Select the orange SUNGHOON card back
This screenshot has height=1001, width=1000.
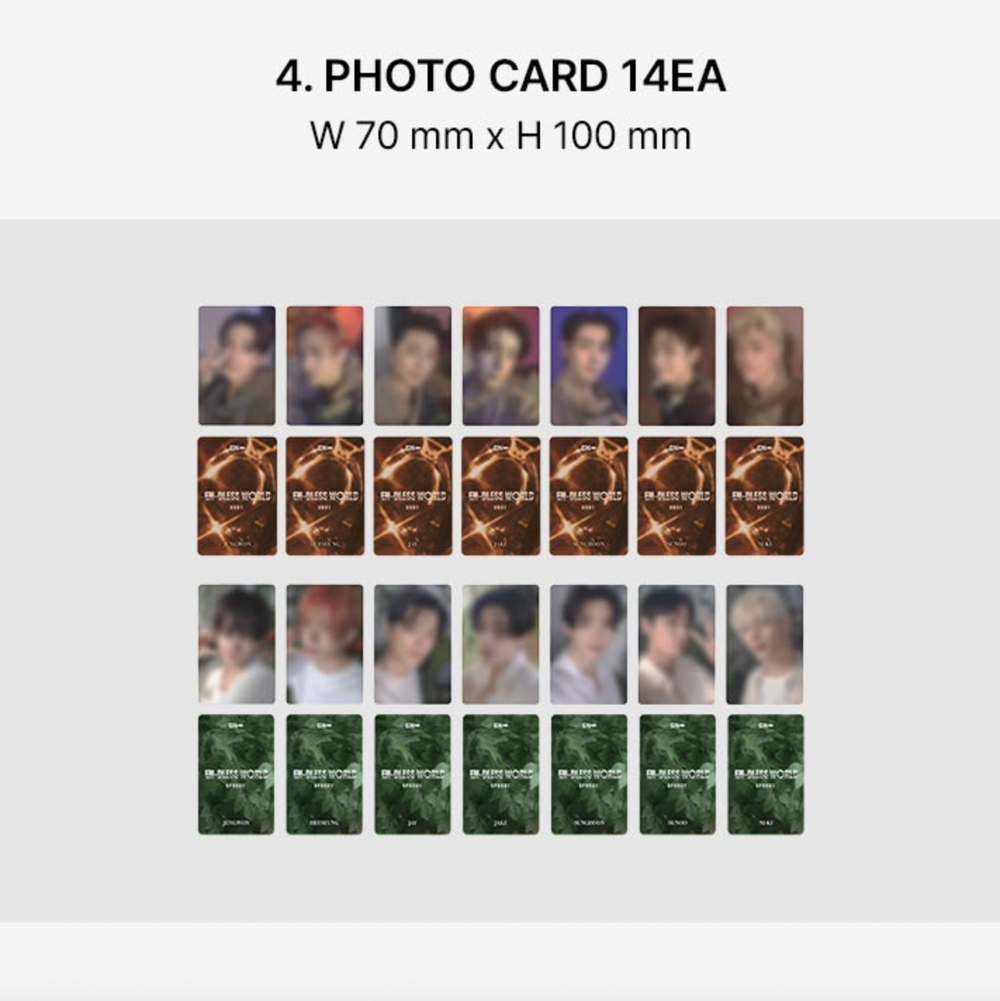589,496
